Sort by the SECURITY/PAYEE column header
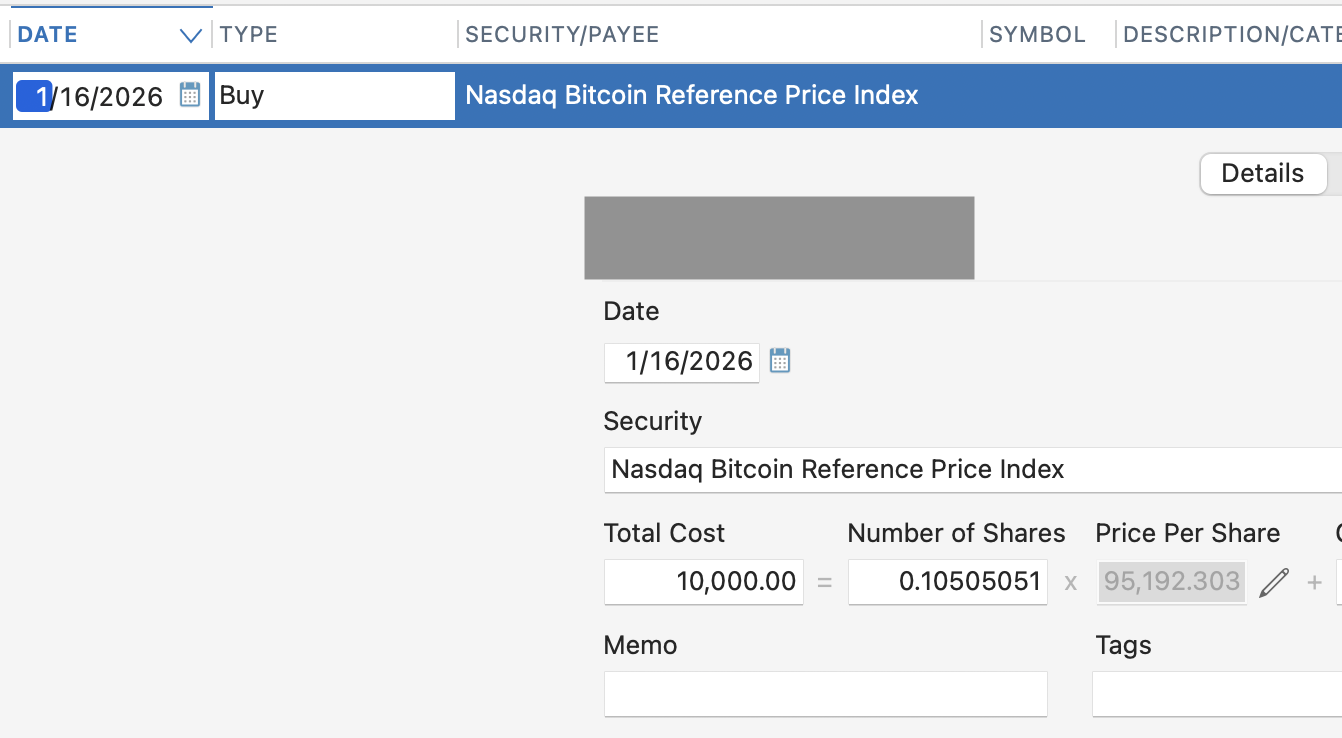 (x=562, y=35)
